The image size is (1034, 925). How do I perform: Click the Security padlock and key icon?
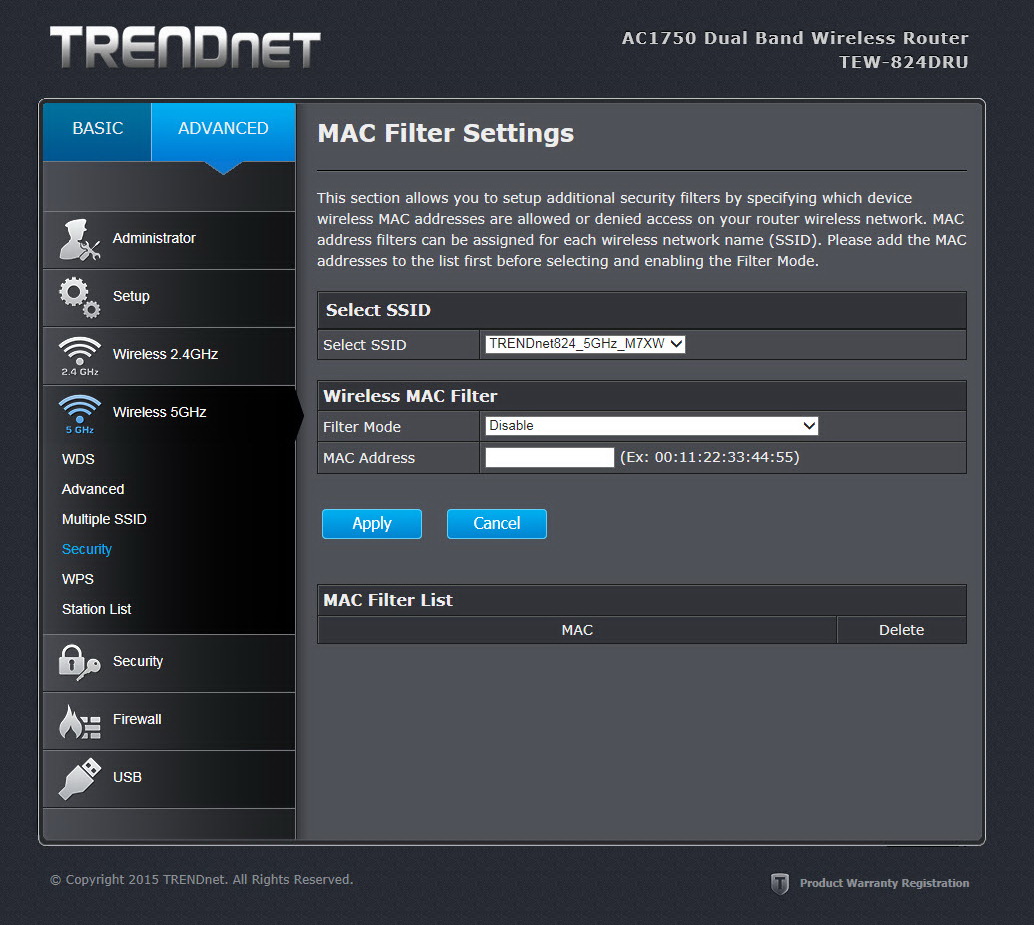coord(80,663)
